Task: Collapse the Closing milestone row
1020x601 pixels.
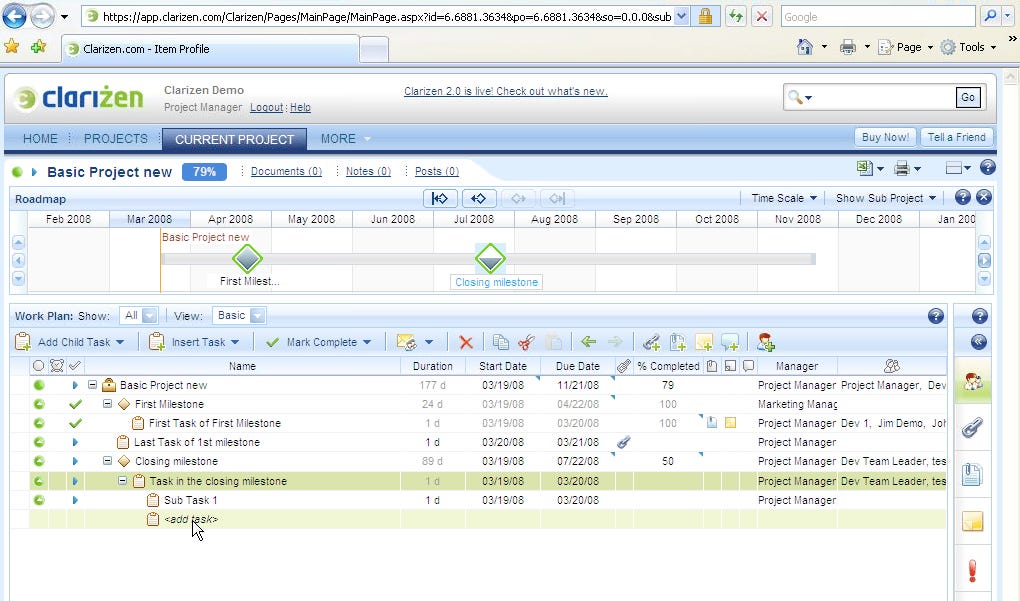Action: tap(108, 462)
